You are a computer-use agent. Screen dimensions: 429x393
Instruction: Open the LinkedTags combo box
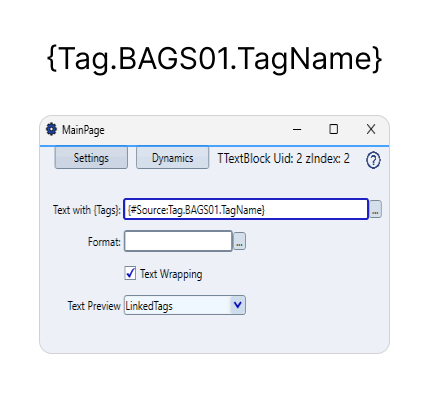(x=185, y=305)
